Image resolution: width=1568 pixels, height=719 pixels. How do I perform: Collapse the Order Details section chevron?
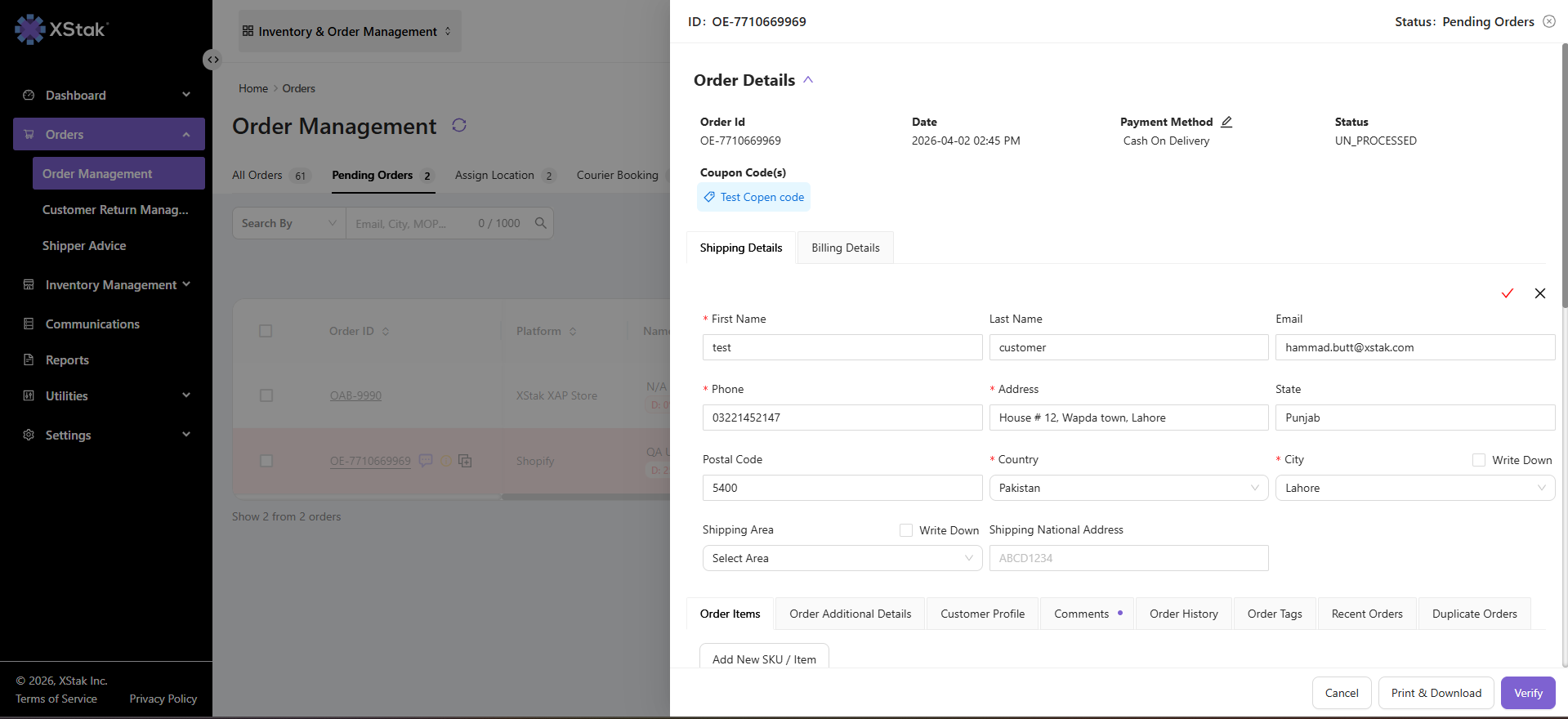(x=808, y=80)
